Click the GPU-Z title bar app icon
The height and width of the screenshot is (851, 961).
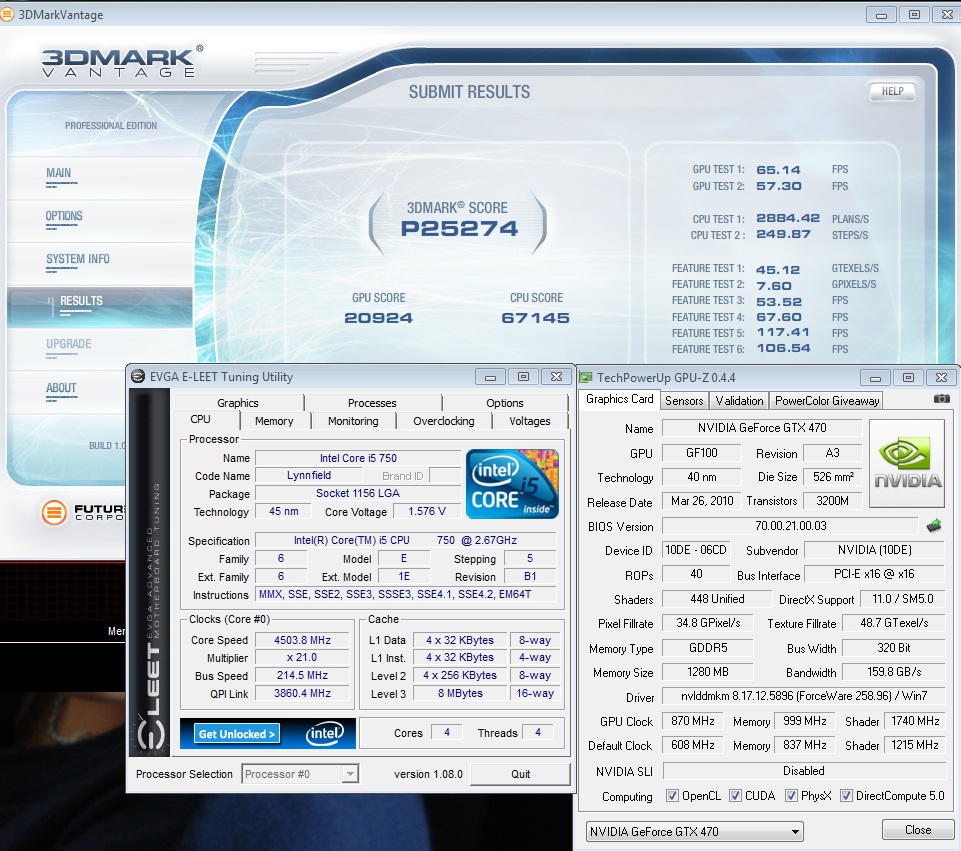pos(587,377)
